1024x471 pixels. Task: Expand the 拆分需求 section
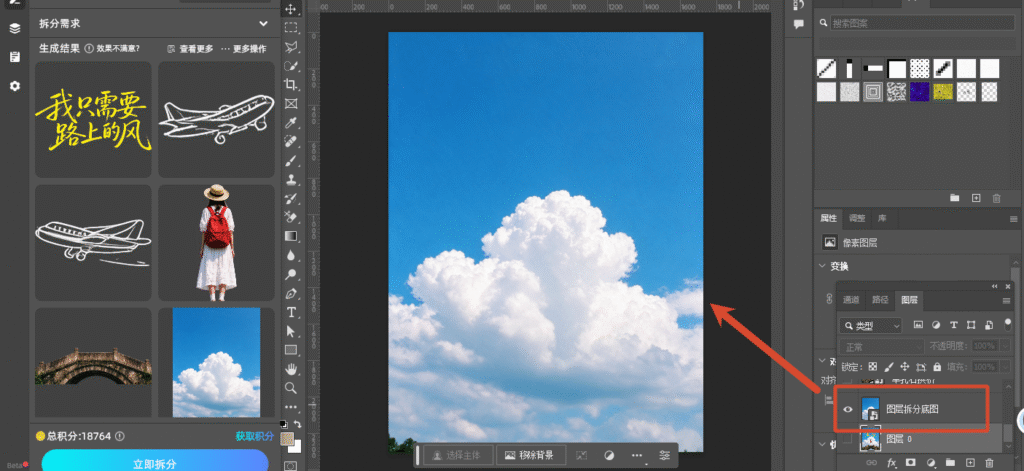coord(263,24)
